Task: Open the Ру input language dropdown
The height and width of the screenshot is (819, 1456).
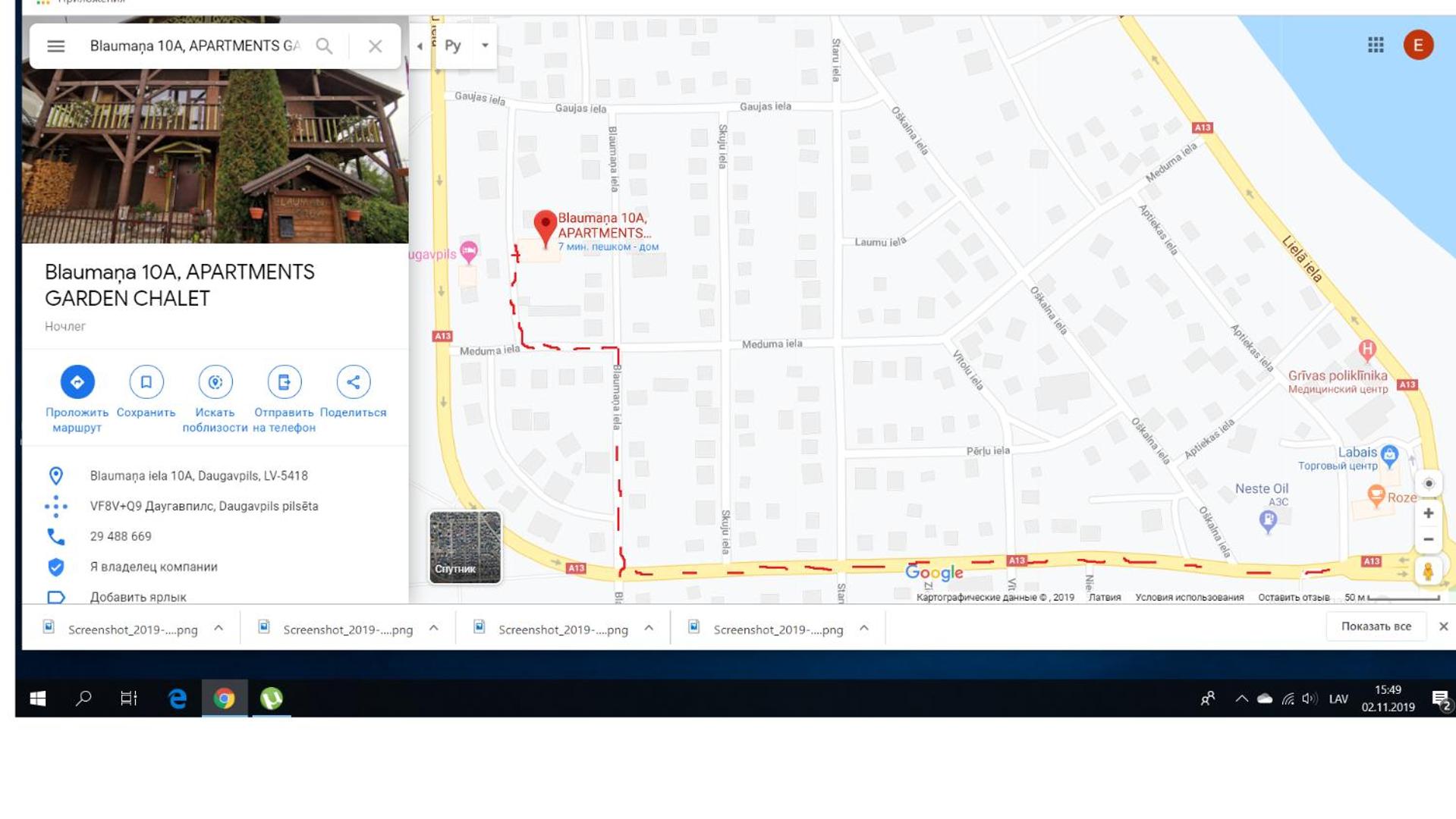Action: [485, 45]
